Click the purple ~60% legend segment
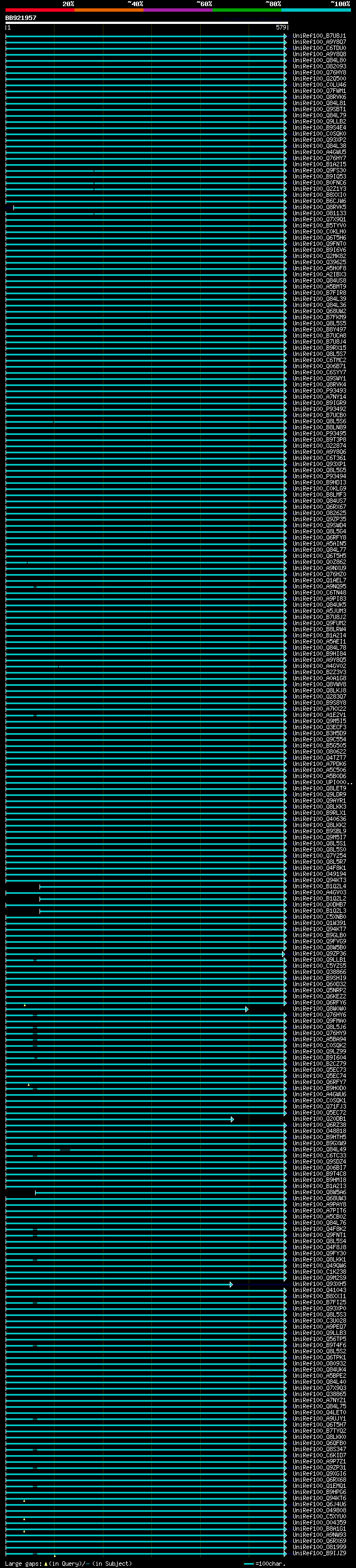 pyautogui.click(x=177, y=10)
